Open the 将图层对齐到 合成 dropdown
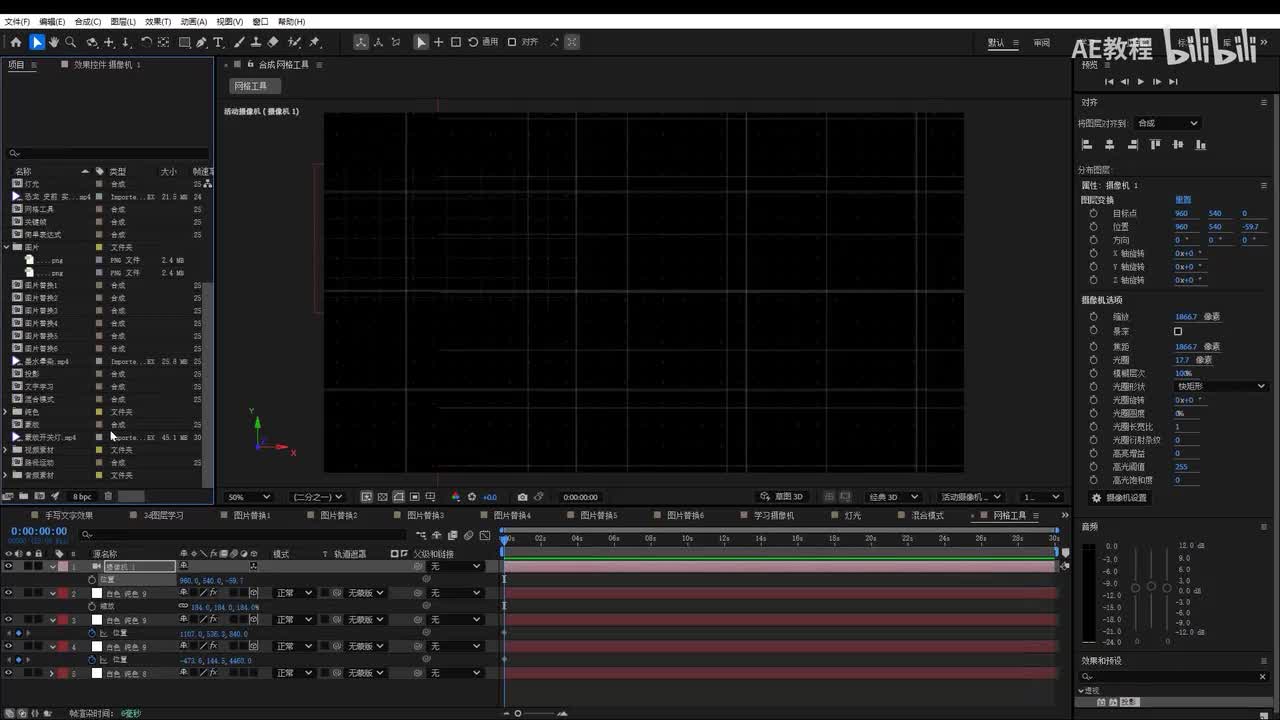1280x720 pixels. pos(1167,123)
